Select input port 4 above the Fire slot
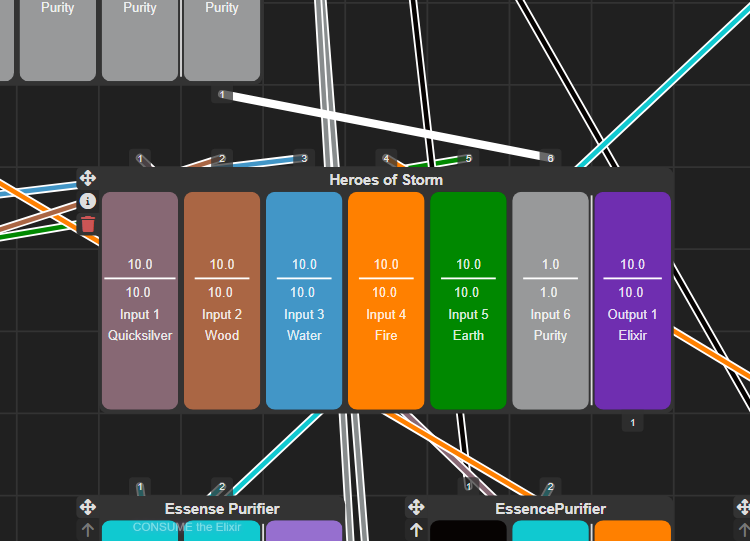Screen dimensions: 750x541 click(386, 158)
